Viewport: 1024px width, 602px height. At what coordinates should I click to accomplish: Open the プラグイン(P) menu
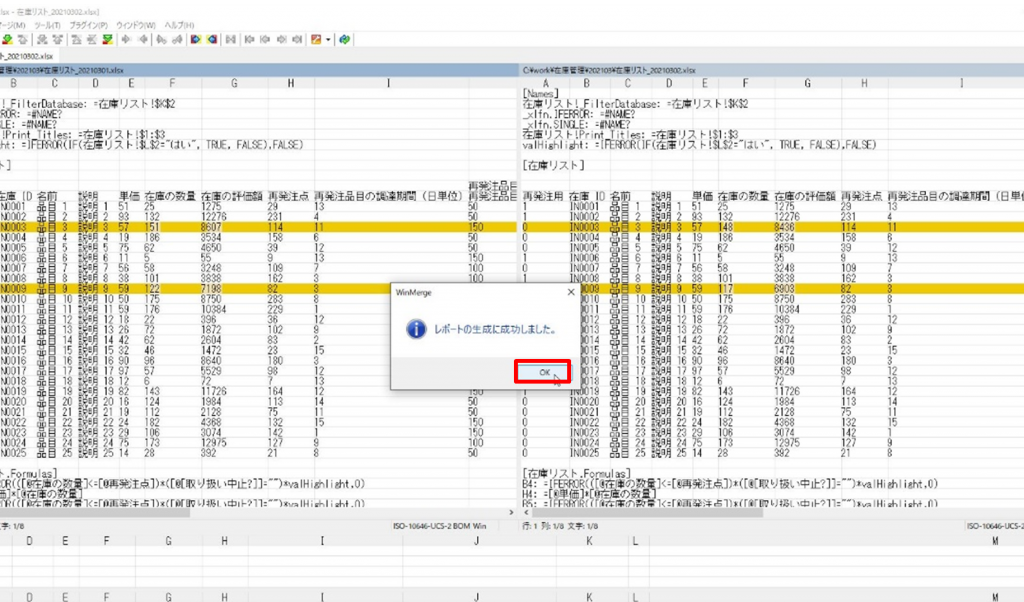(89, 24)
